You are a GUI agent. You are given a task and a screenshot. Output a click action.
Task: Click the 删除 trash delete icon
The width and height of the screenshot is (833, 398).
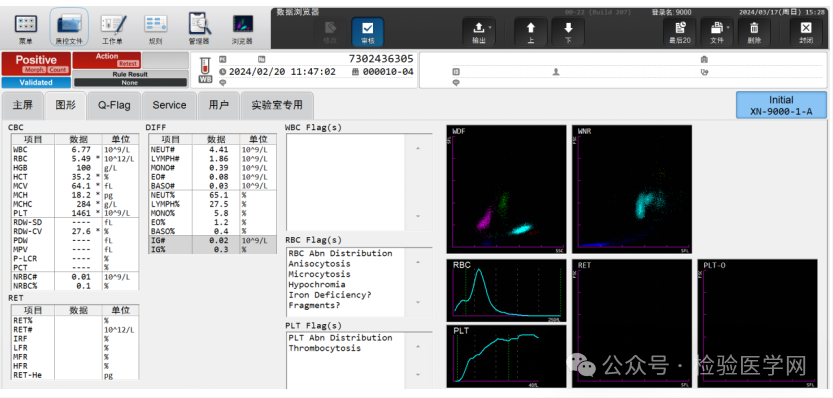754,32
